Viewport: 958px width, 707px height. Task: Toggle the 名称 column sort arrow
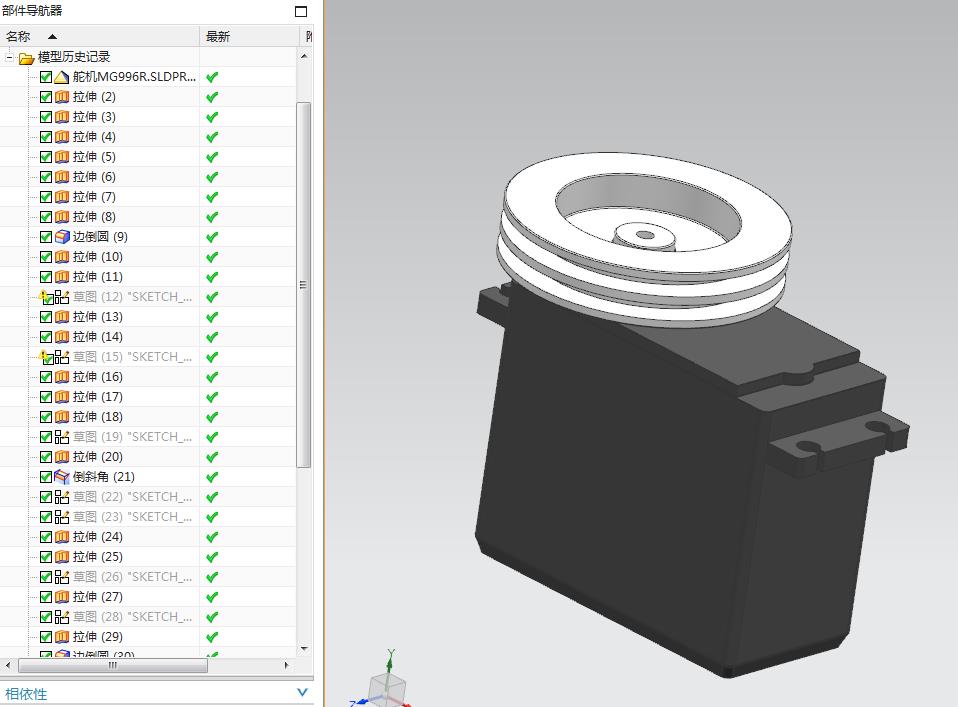(53, 37)
